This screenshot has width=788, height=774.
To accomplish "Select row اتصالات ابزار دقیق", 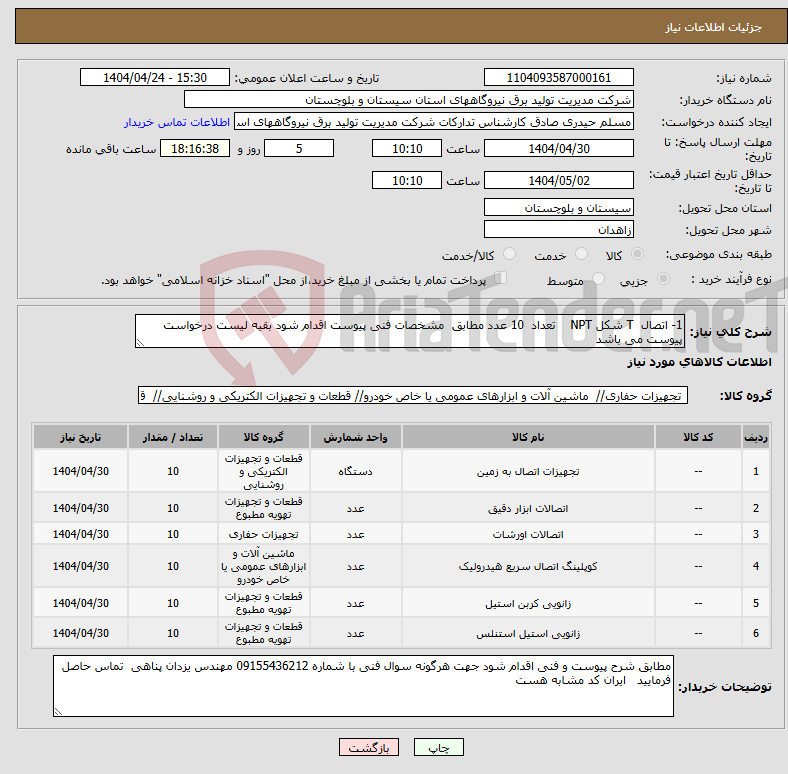I will coord(402,508).
